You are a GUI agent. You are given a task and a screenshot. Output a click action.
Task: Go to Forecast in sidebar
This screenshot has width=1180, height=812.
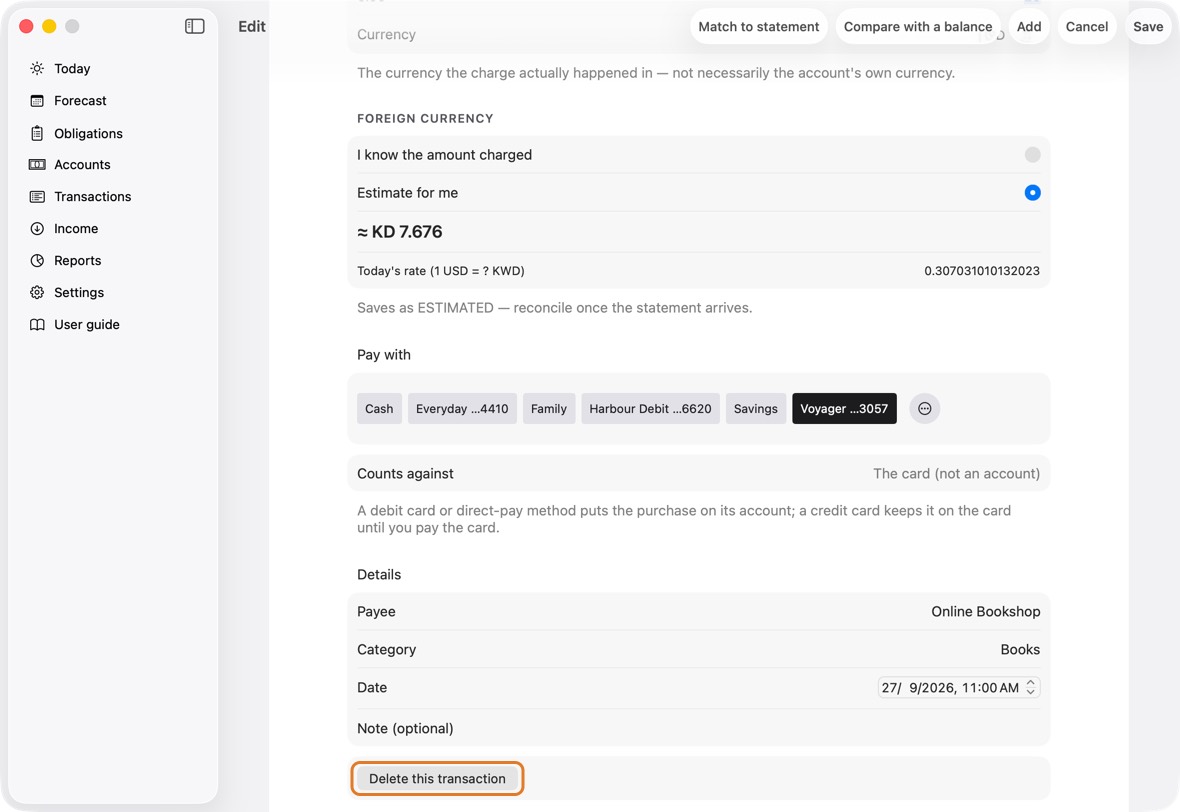pos(81,101)
